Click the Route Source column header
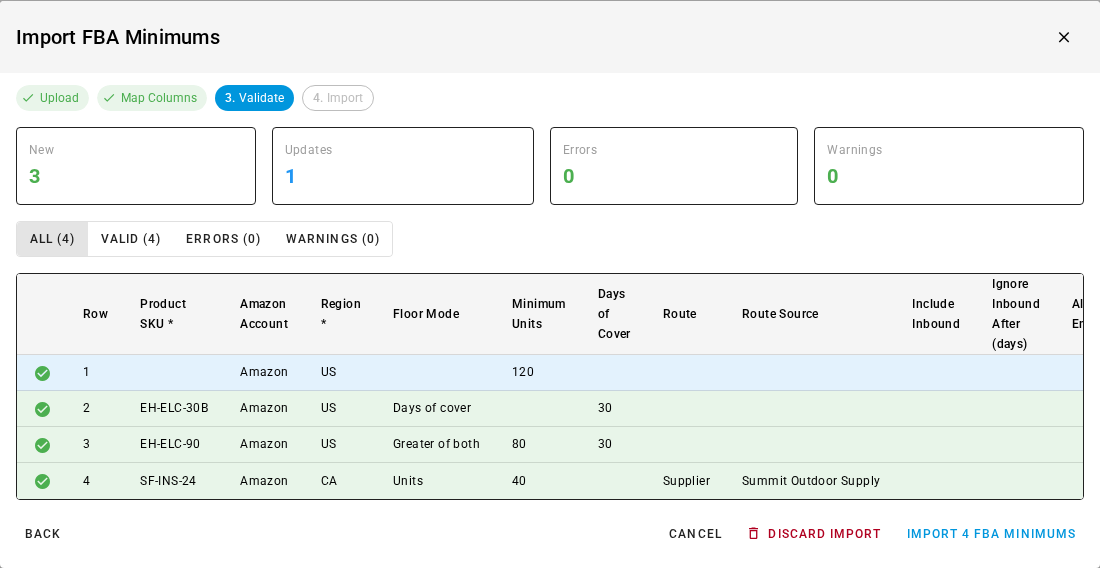Viewport: 1100px width, 568px height. point(780,314)
